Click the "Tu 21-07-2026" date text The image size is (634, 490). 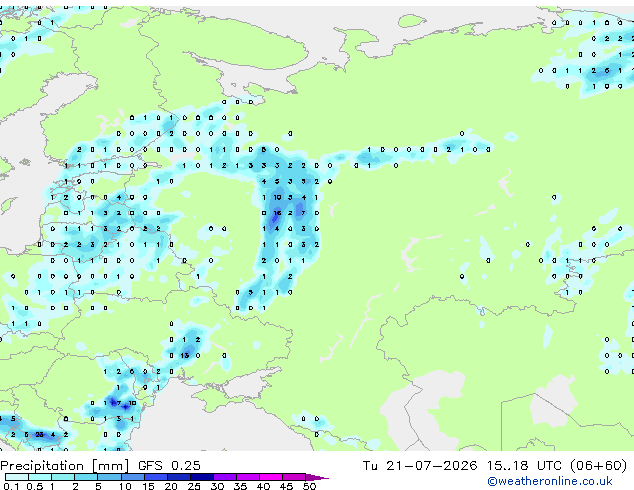coord(420,466)
